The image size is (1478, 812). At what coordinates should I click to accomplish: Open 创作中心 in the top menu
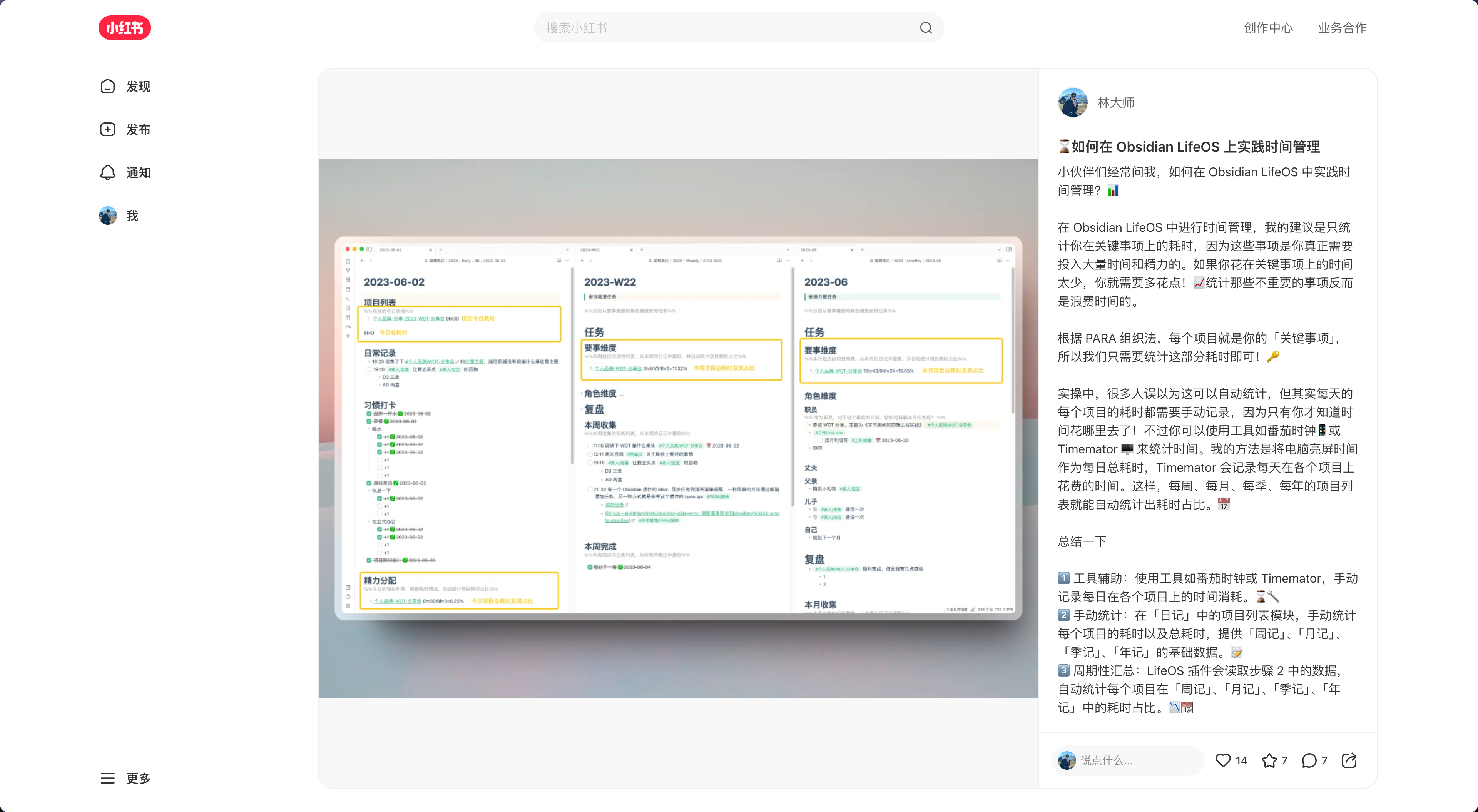click(x=1268, y=28)
